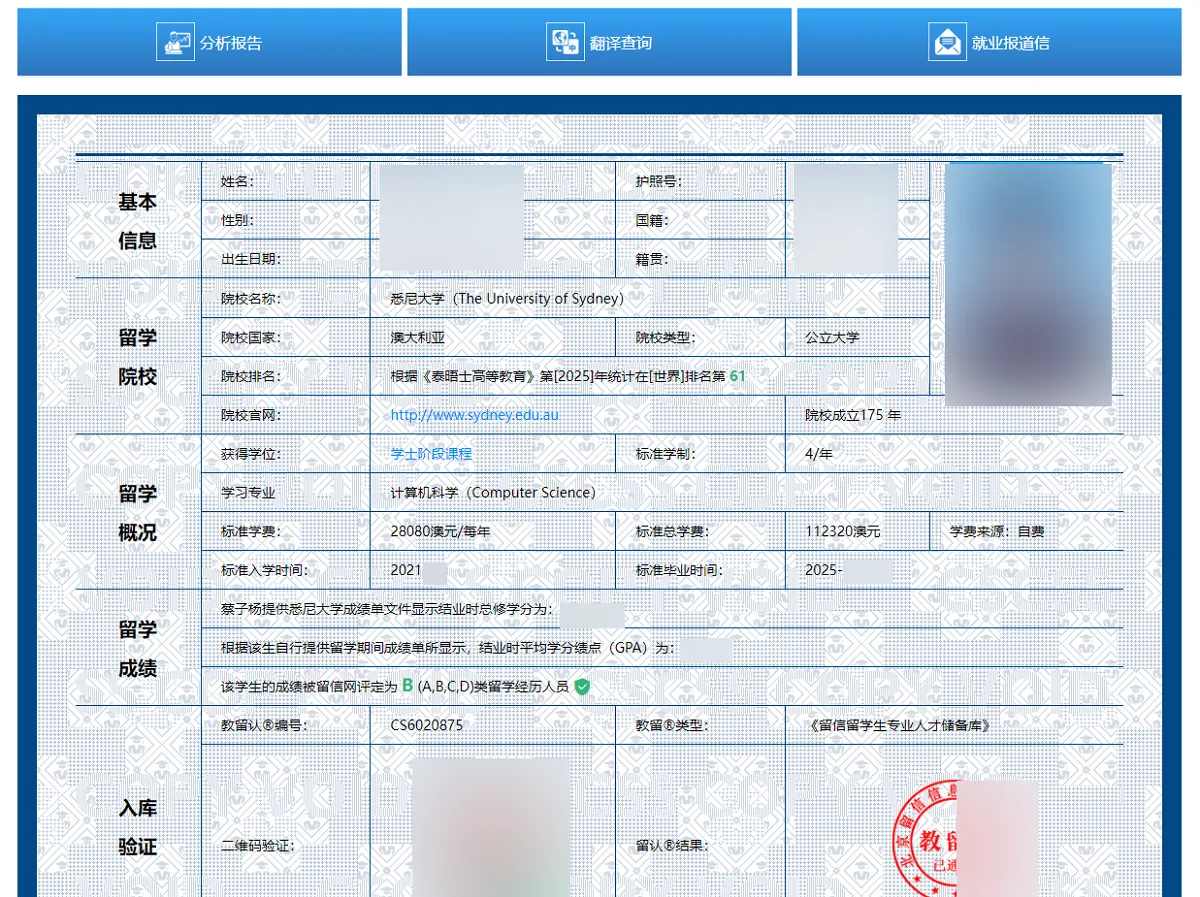Click the 翻译查询 translate icon
Screen dimensions: 1200x897
(x=565, y=42)
